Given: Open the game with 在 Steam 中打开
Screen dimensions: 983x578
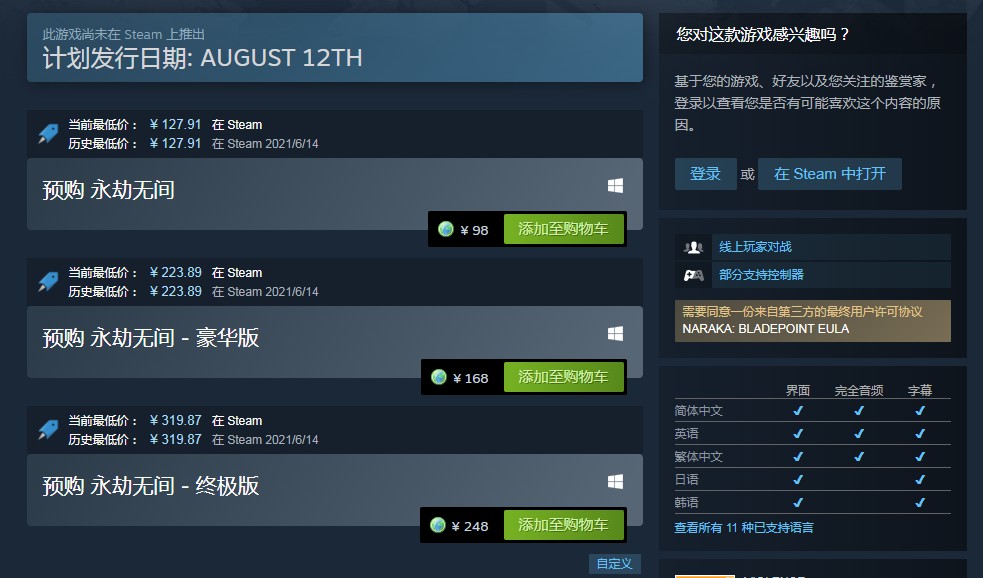Looking at the screenshot, I should [x=829, y=174].
